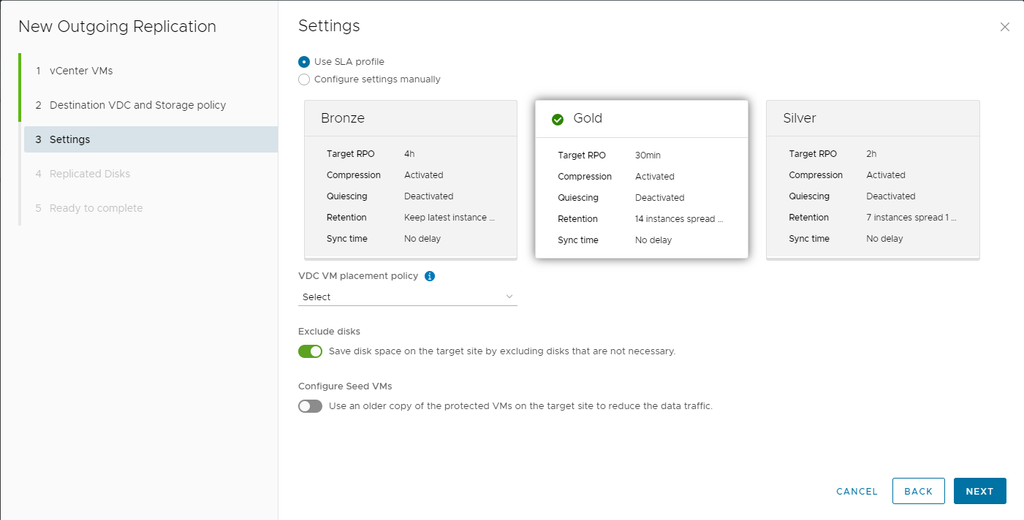Click the dropdown chevron next to Select
The width and height of the screenshot is (1024, 520).
coord(509,297)
